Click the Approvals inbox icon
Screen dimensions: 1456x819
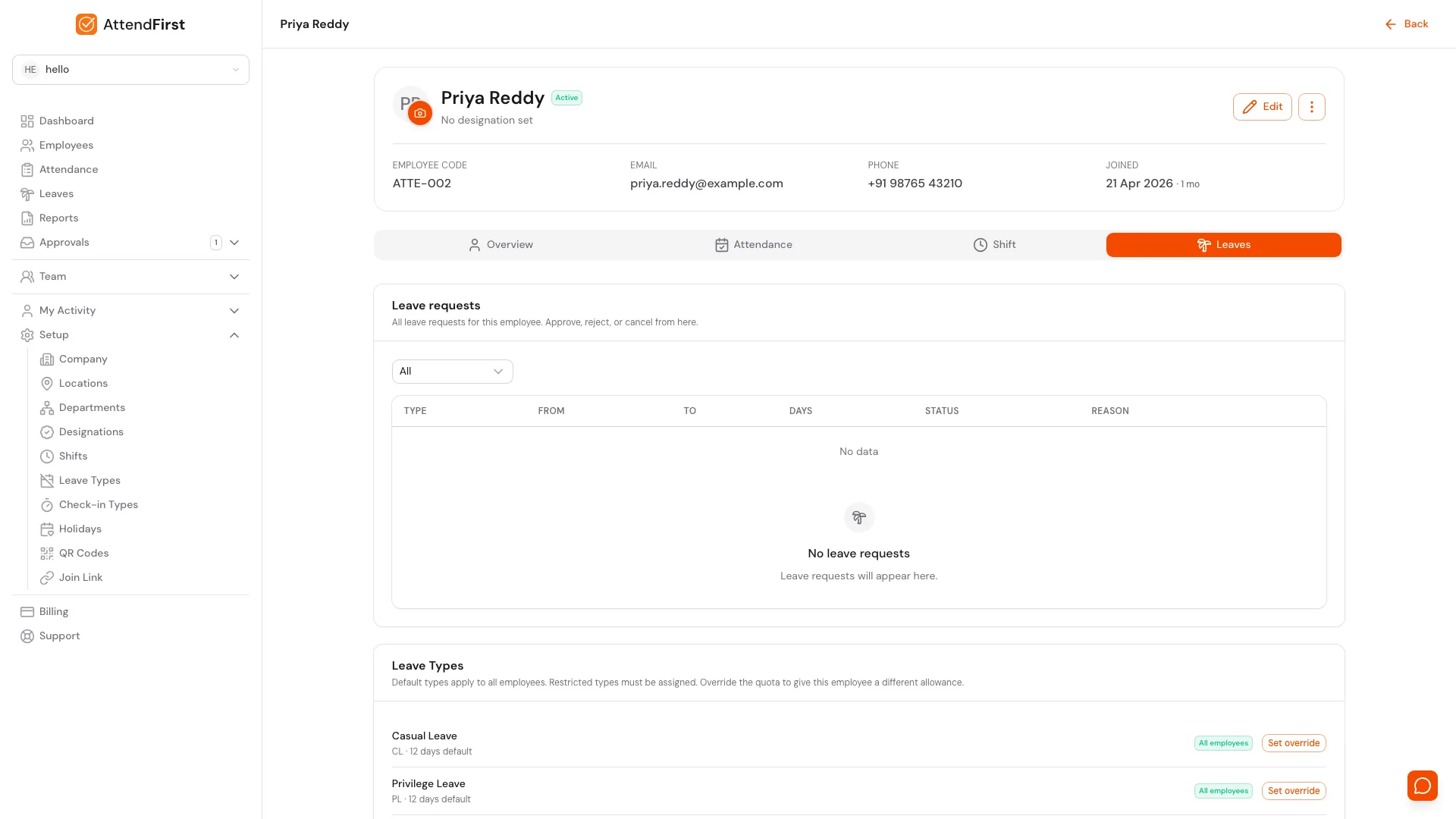click(x=27, y=243)
